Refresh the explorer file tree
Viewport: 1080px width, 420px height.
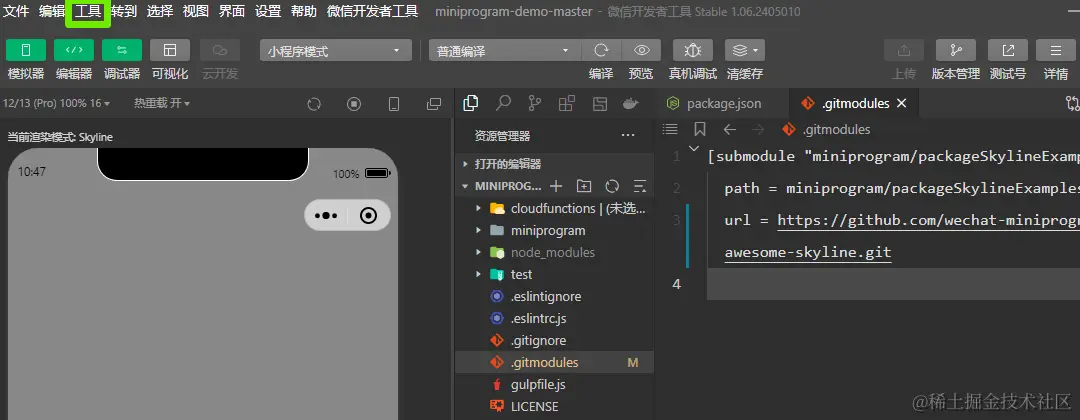[x=612, y=186]
